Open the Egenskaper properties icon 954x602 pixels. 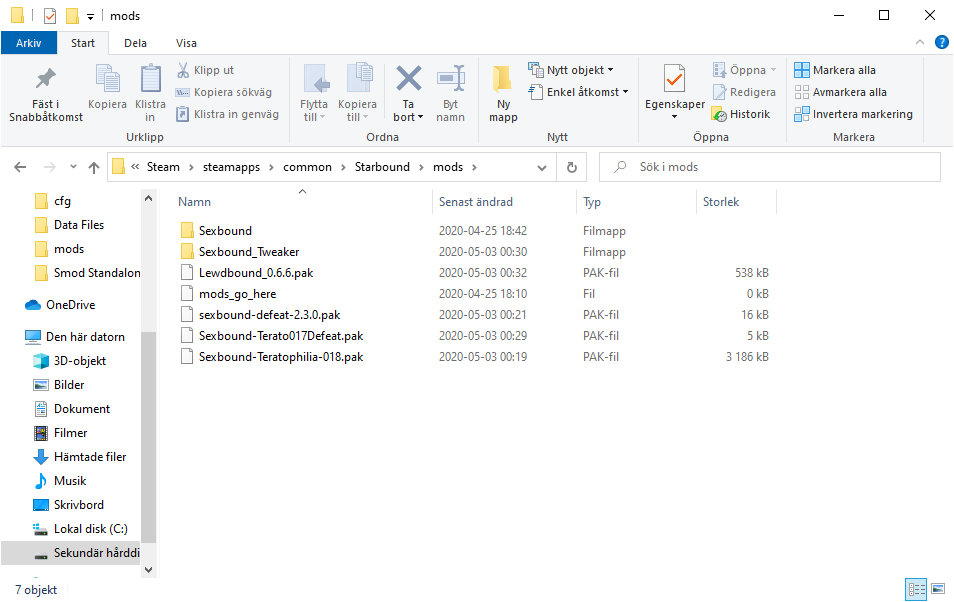coord(674,79)
